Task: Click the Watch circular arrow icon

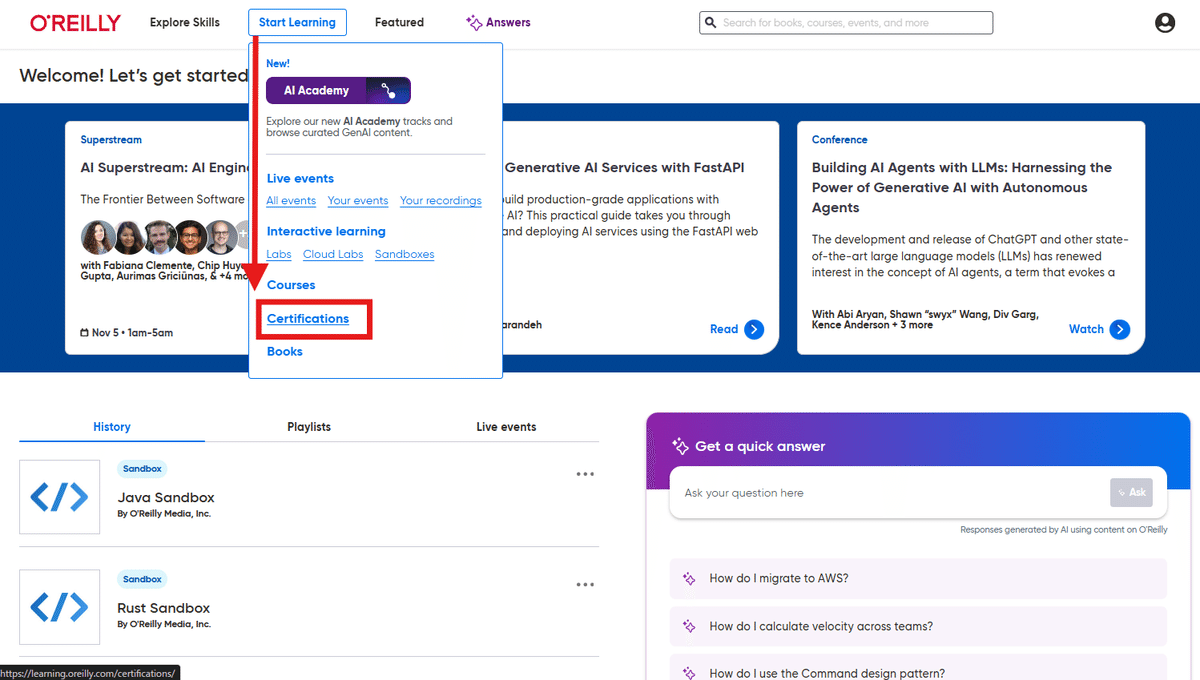Action: tap(1121, 329)
